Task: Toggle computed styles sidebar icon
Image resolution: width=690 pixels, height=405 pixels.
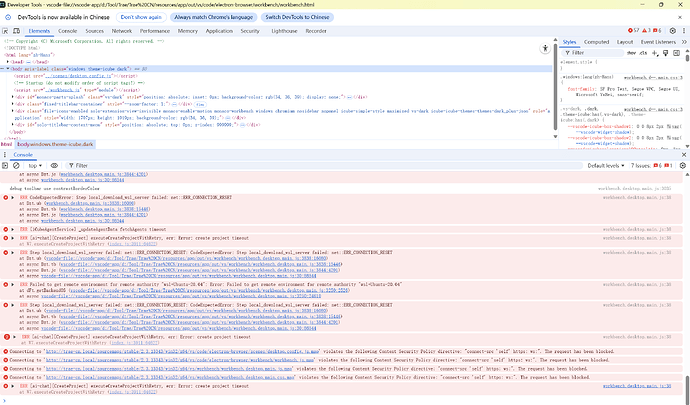Action: pyautogui.click(x=676, y=53)
